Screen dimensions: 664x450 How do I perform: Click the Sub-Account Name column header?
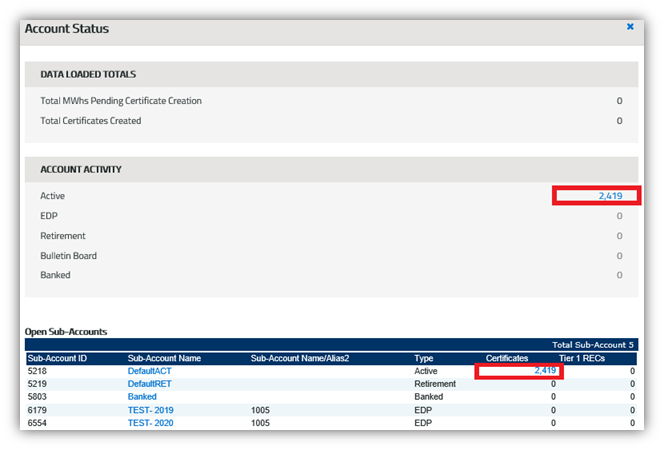tap(166, 357)
